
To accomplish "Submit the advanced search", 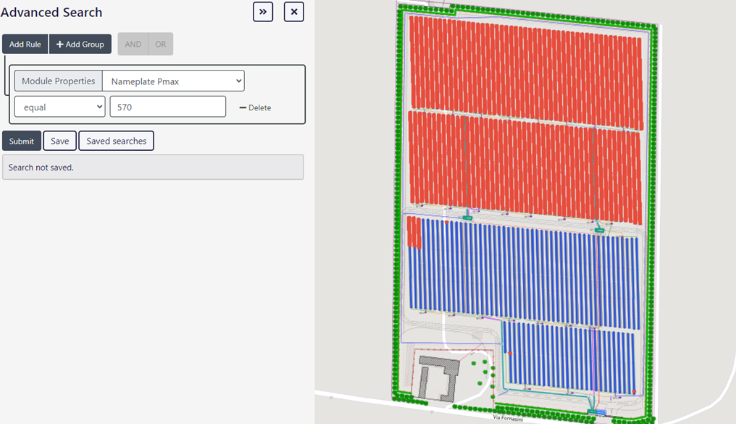I will pos(21,141).
